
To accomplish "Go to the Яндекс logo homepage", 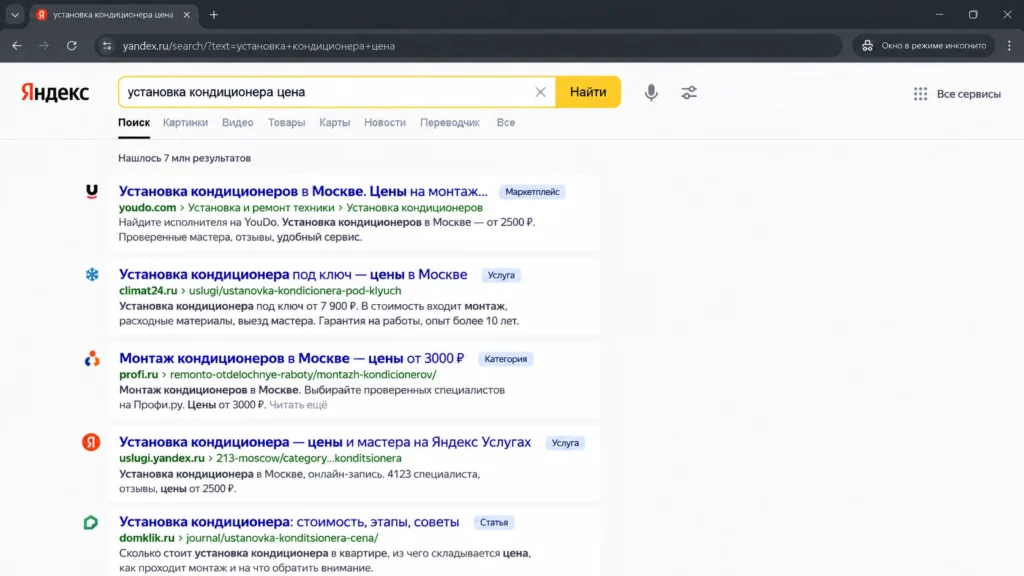I will pos(55,92).
